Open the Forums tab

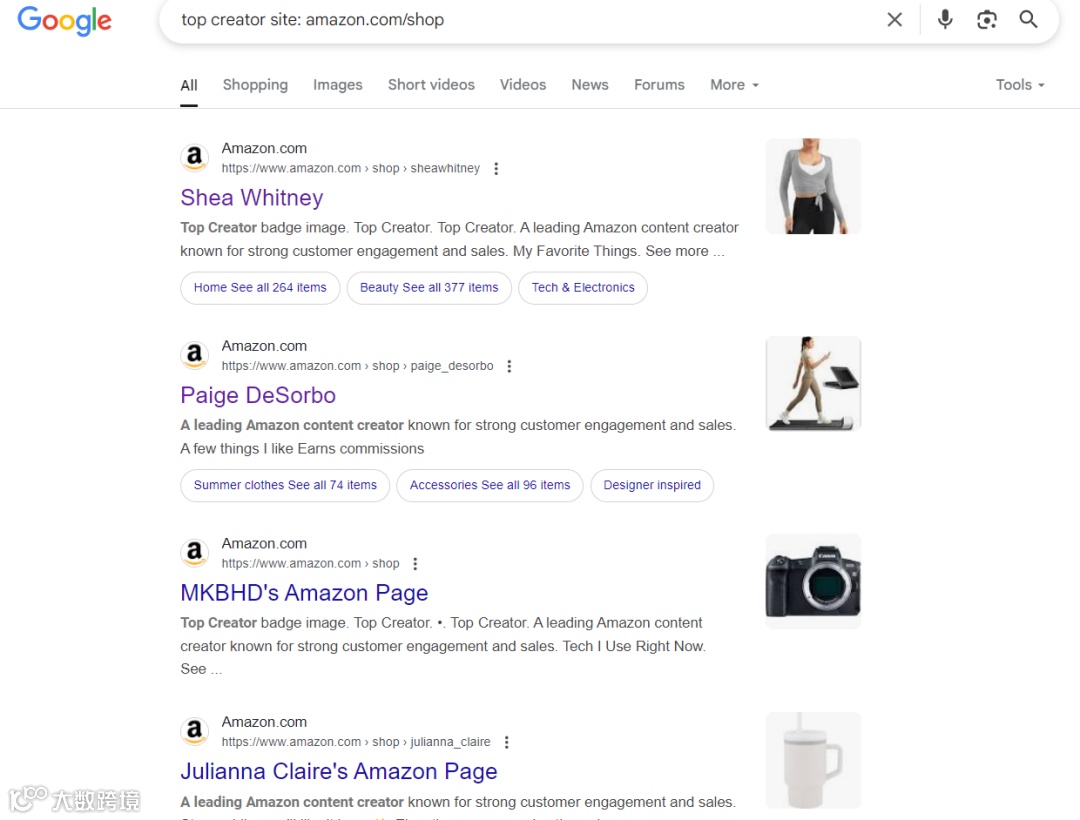(659, 85)
